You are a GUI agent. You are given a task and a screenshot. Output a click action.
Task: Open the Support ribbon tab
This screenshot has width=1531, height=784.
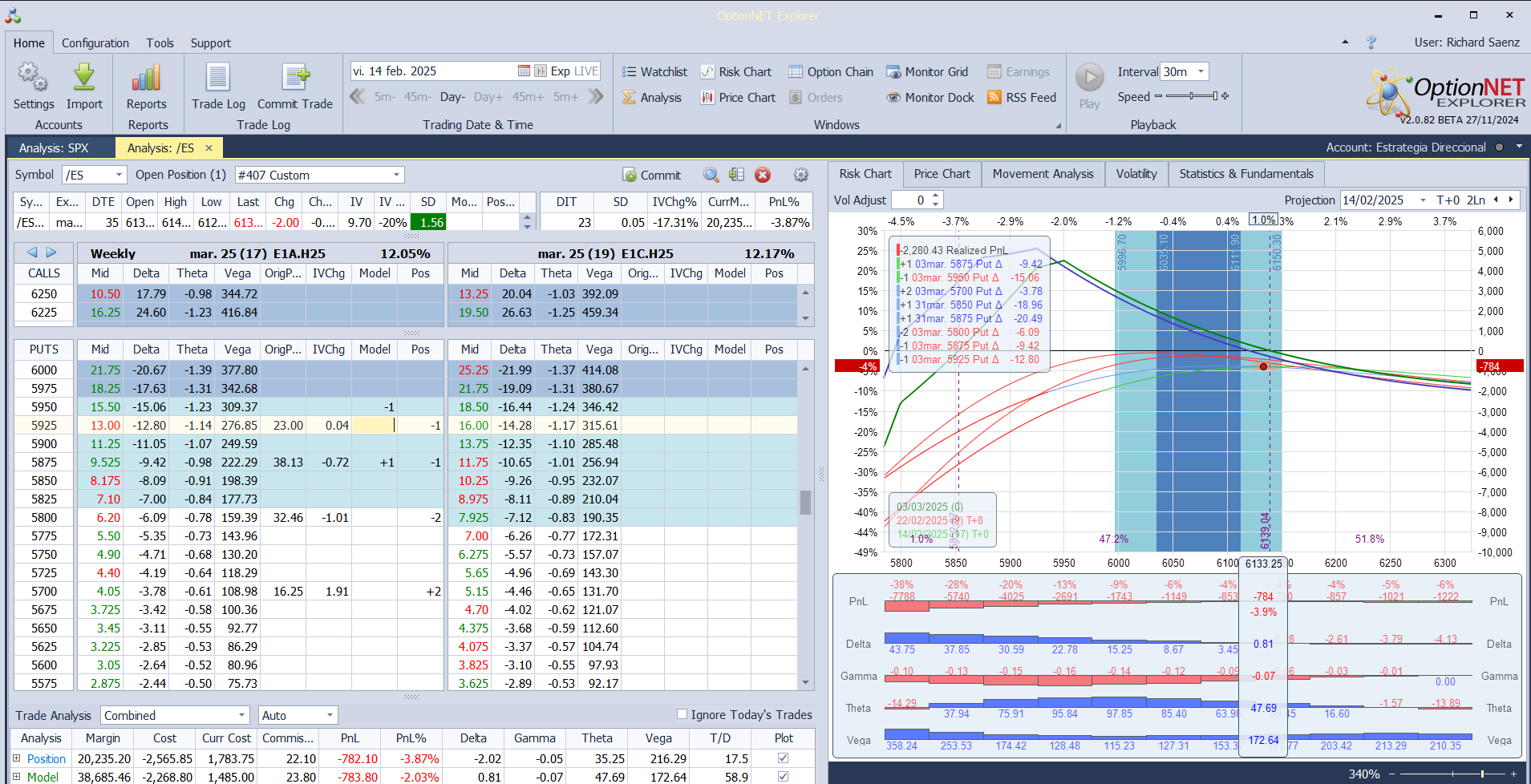pyautogui.click(x=211, y=43)
